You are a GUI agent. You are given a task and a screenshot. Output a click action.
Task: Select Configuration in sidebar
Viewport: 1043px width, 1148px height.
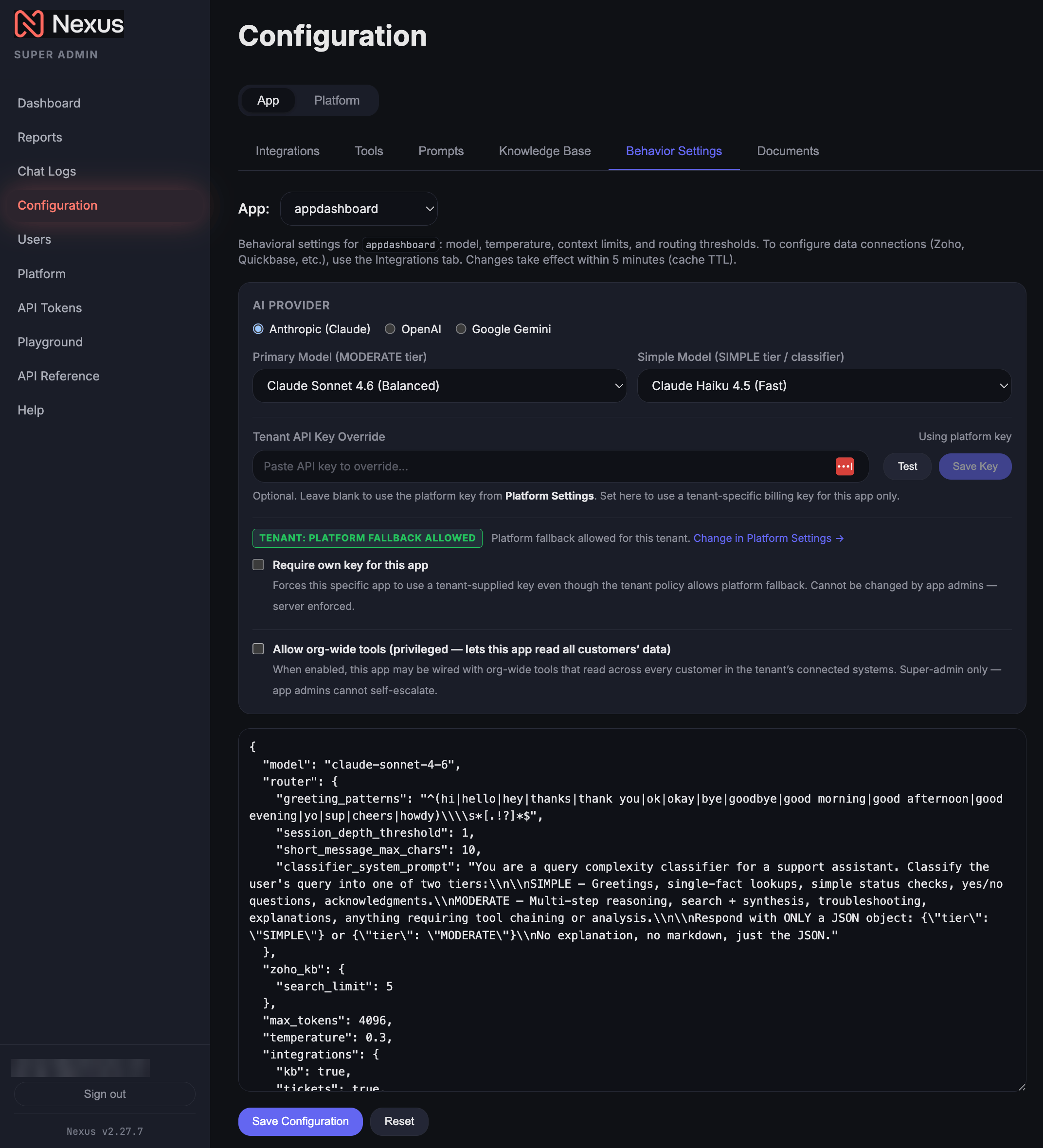(x=105, y=206)
